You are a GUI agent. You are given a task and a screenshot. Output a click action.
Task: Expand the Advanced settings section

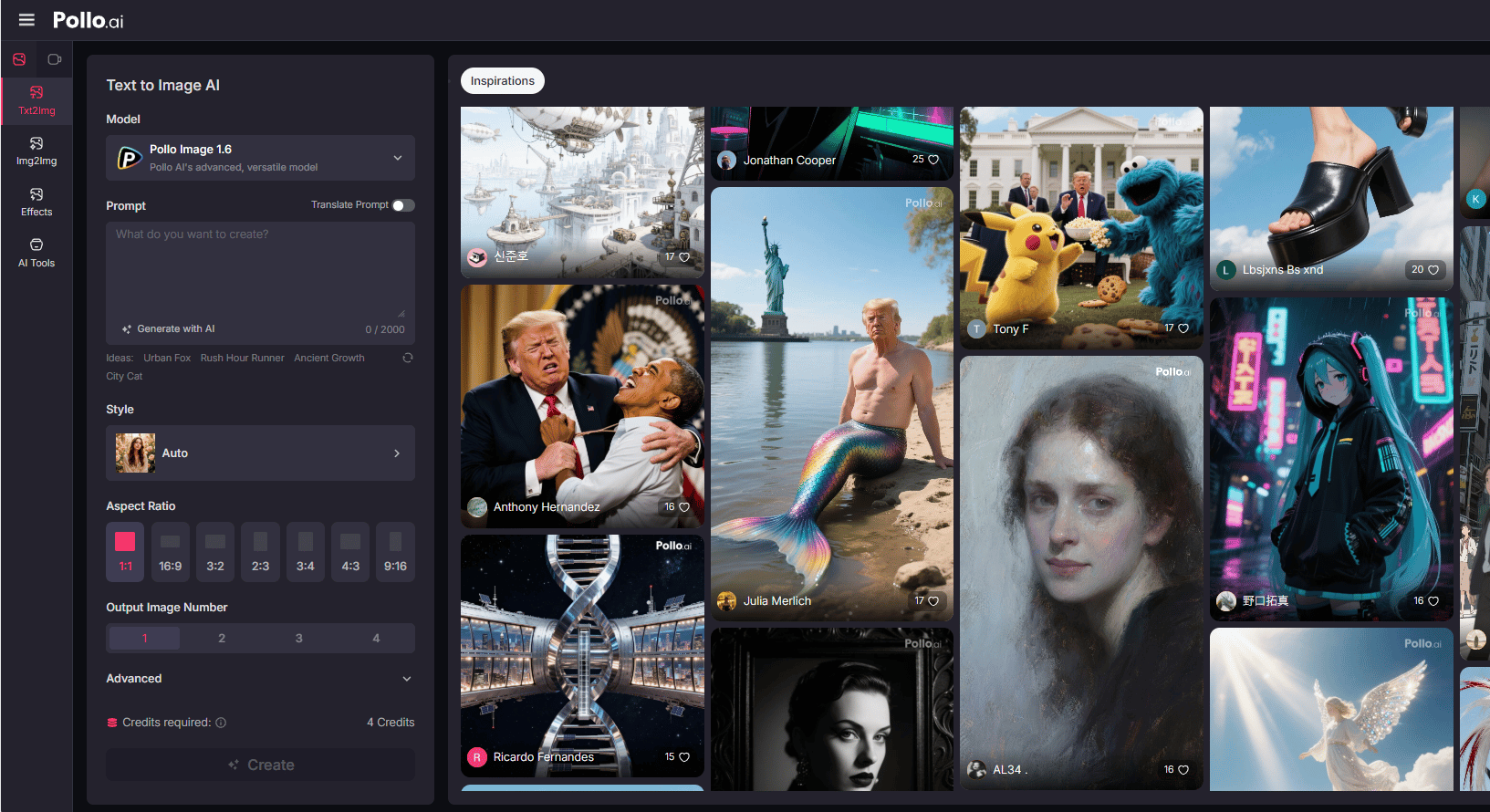[260, 679]
